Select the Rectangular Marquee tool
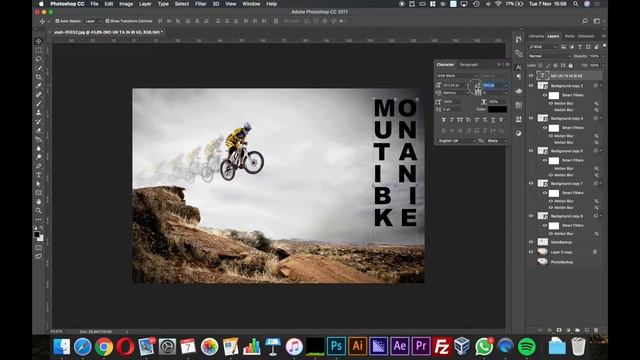Image resolution: width=640 pixels, height=360 pixels. [x=39, y=50]
